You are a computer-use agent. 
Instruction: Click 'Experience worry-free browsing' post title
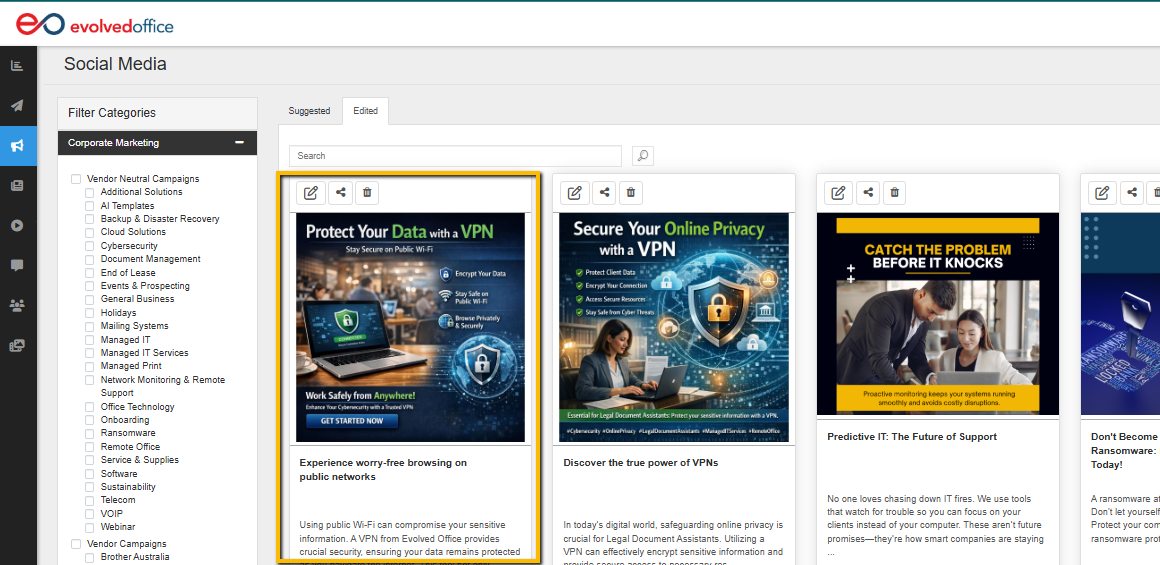coord(383,470)
